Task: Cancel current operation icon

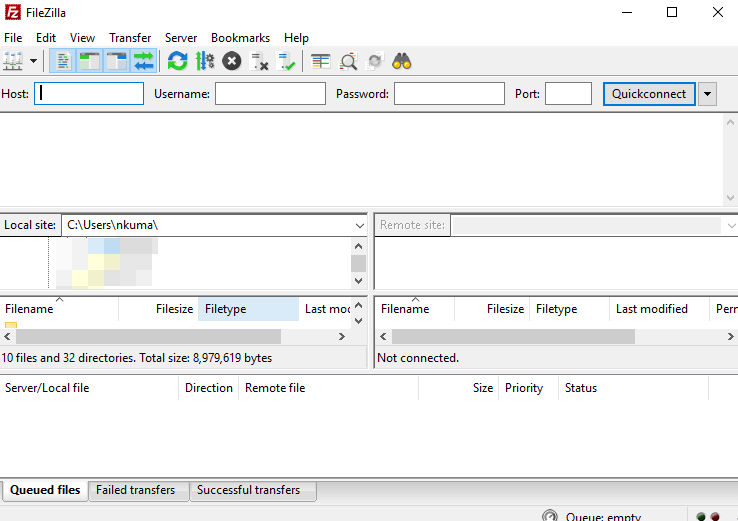Action: 232,61
